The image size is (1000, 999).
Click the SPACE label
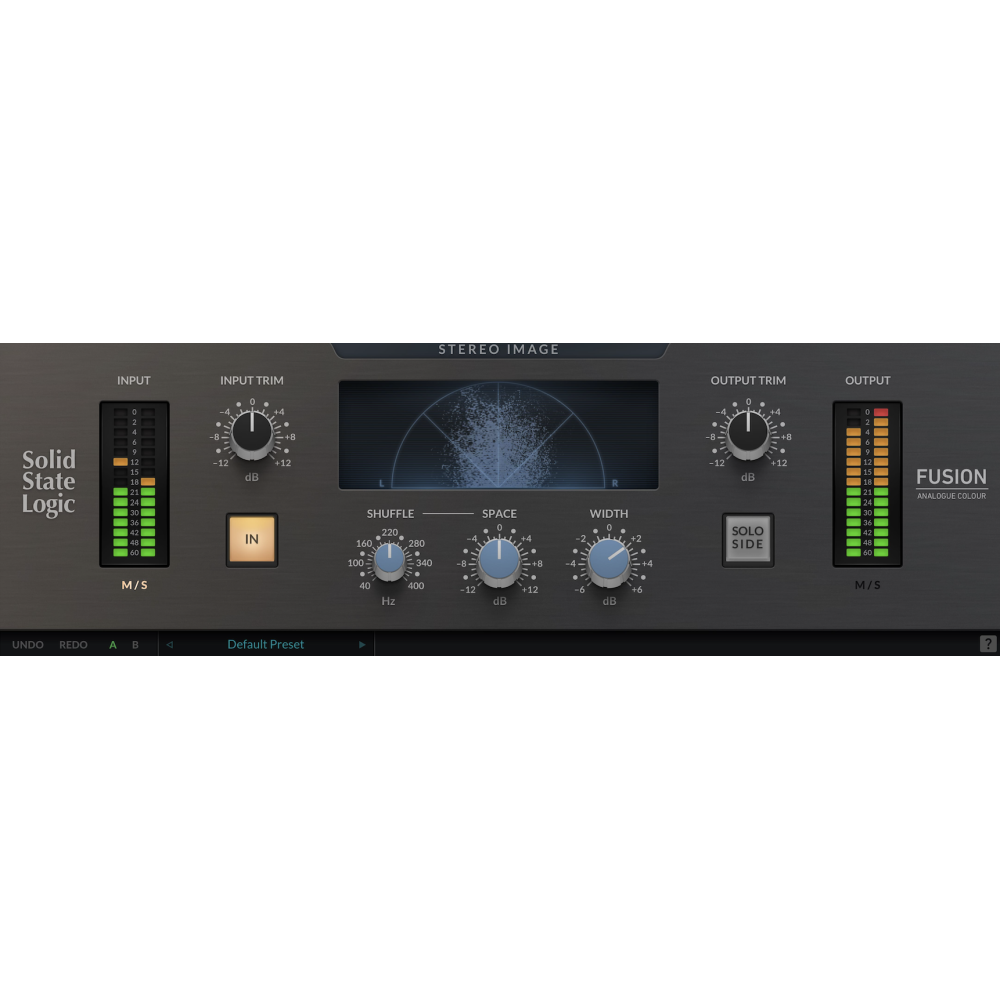[499, 514]
